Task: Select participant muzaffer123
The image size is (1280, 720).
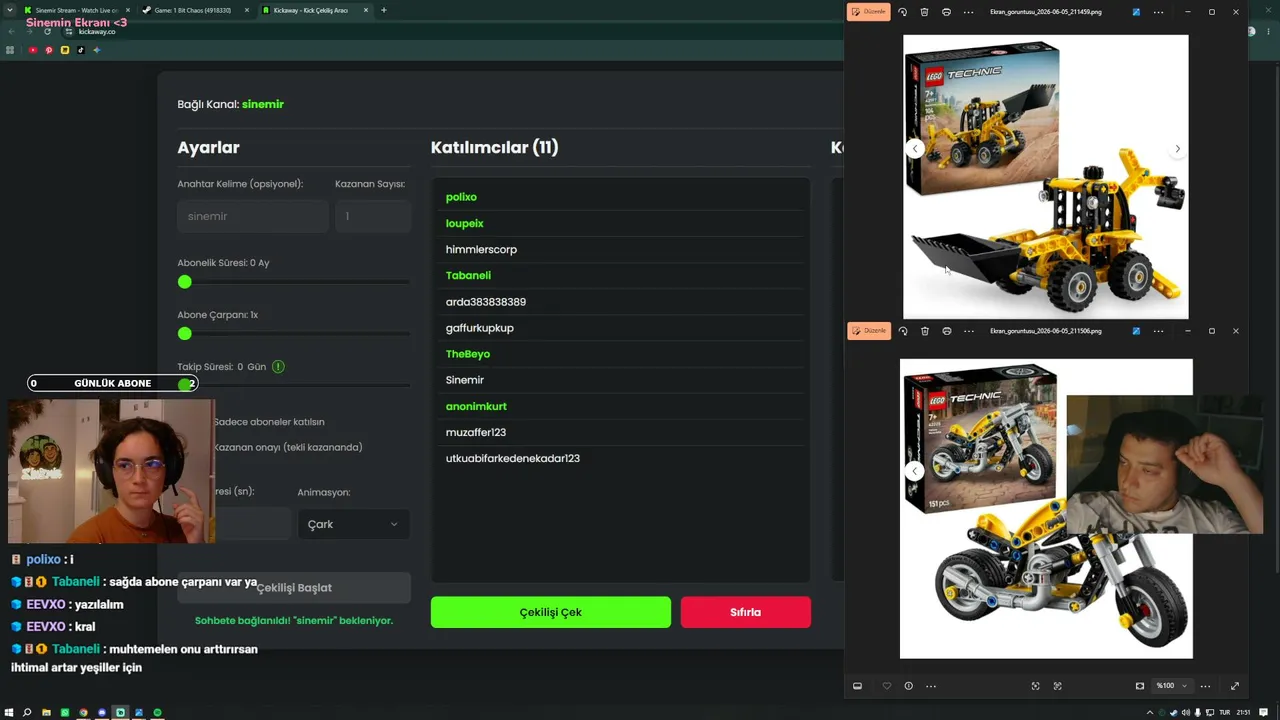Action: 476,432
